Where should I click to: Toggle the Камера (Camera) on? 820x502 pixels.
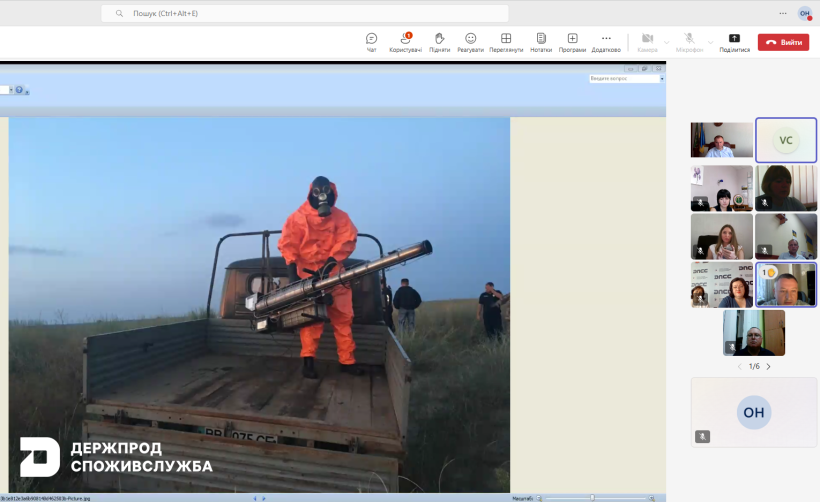[647, 42]
